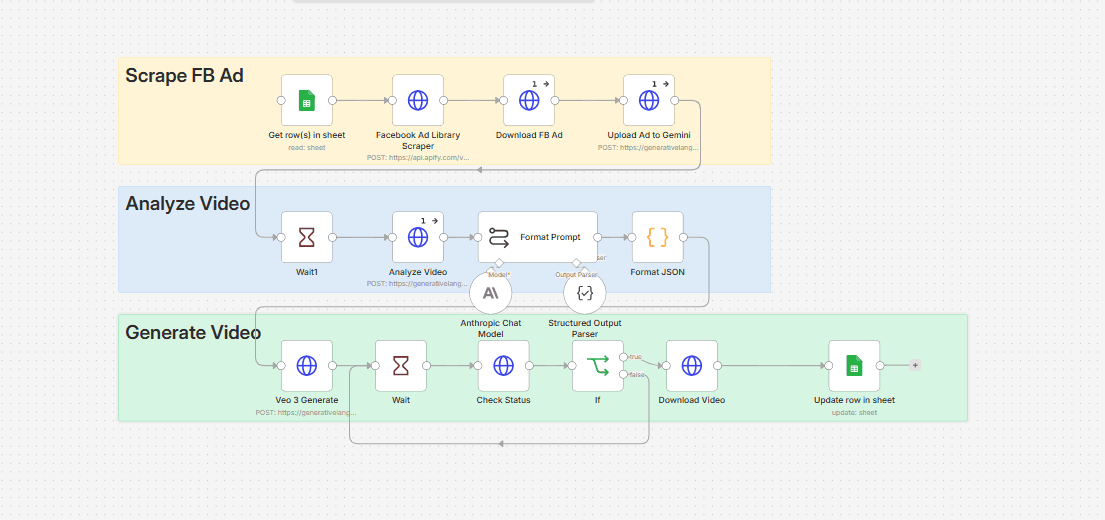Open the Facebook Ad Library Scraper node
Screen dimensions: 1105x520
418,100
